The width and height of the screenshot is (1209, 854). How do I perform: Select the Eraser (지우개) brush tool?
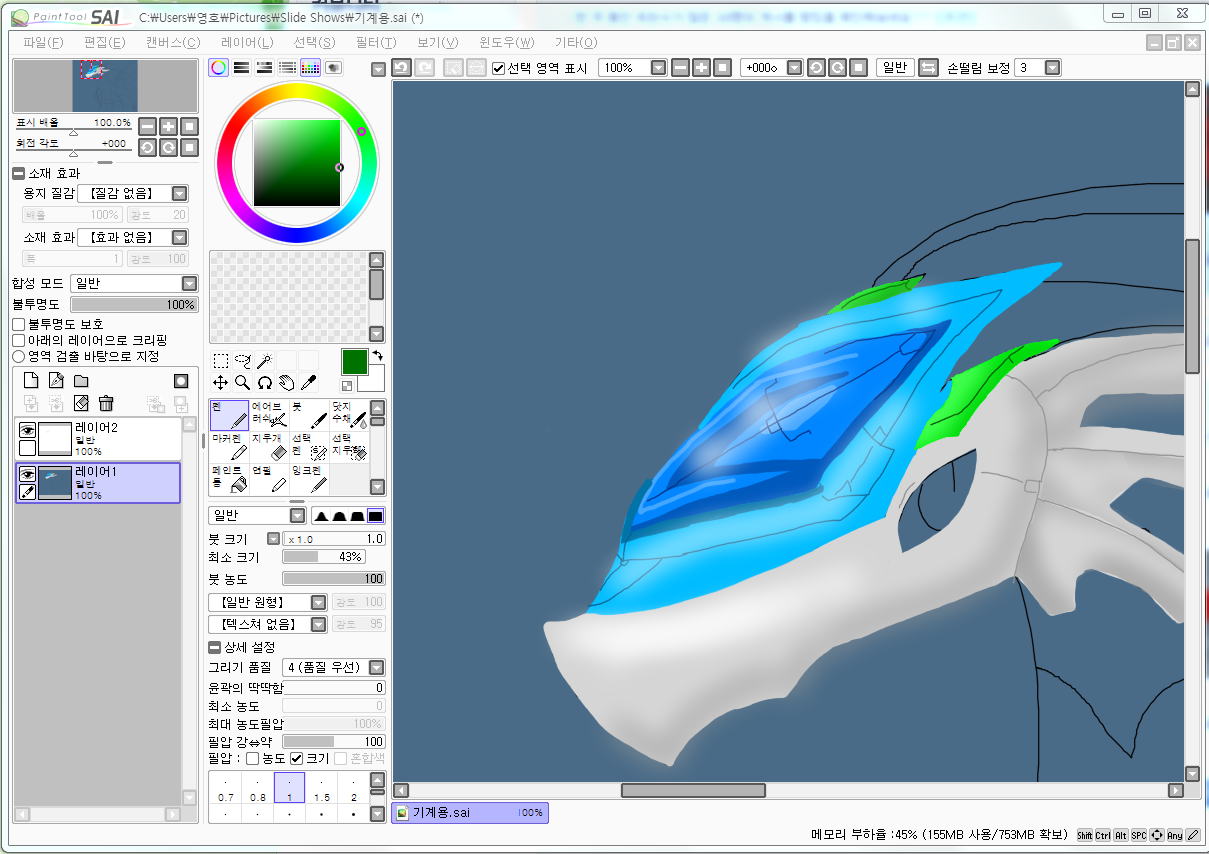pos(270,446)
